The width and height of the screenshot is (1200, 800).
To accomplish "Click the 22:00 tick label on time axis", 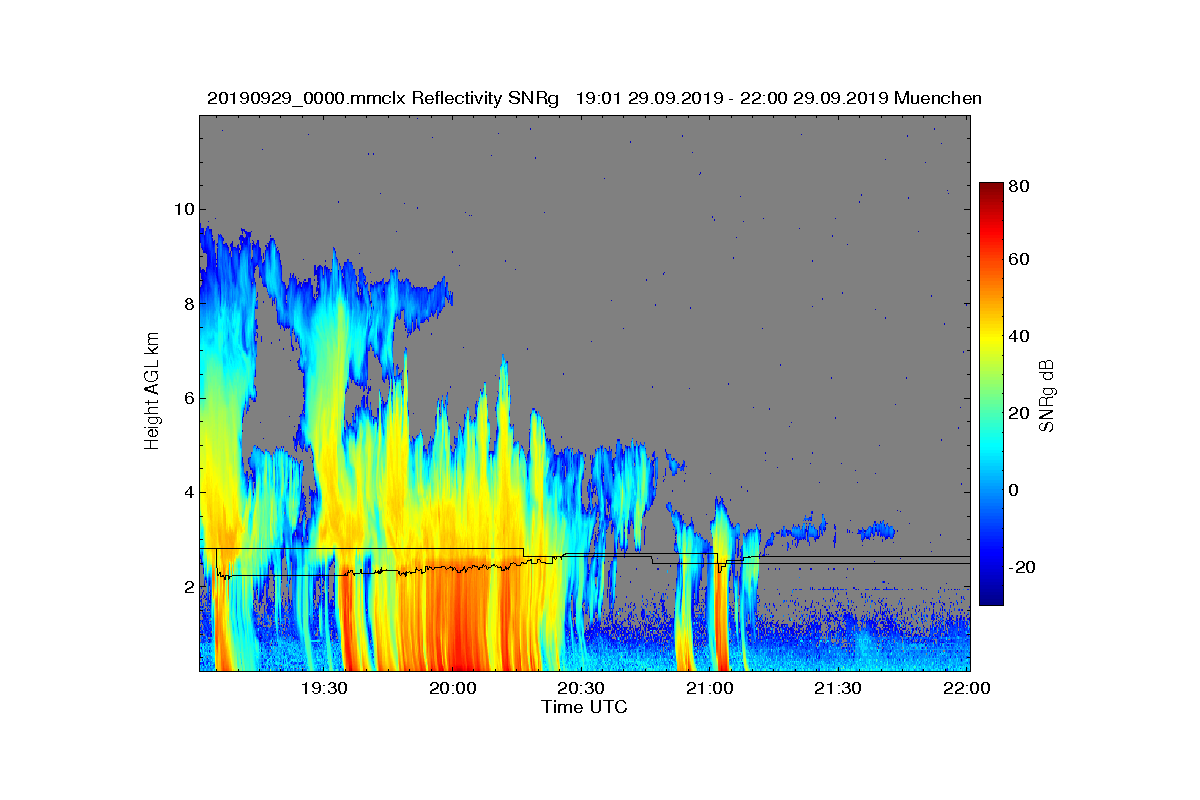I will click(x=966, y=689).
